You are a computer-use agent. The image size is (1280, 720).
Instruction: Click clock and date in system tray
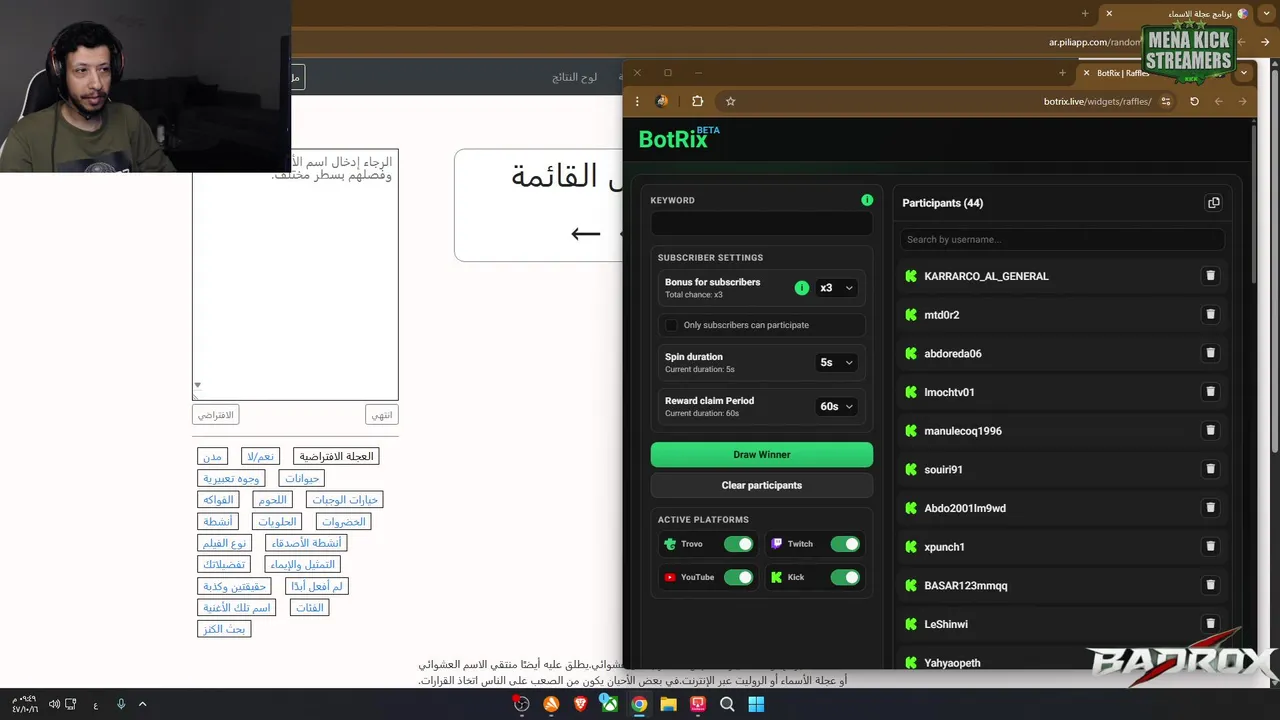[24, 704]
